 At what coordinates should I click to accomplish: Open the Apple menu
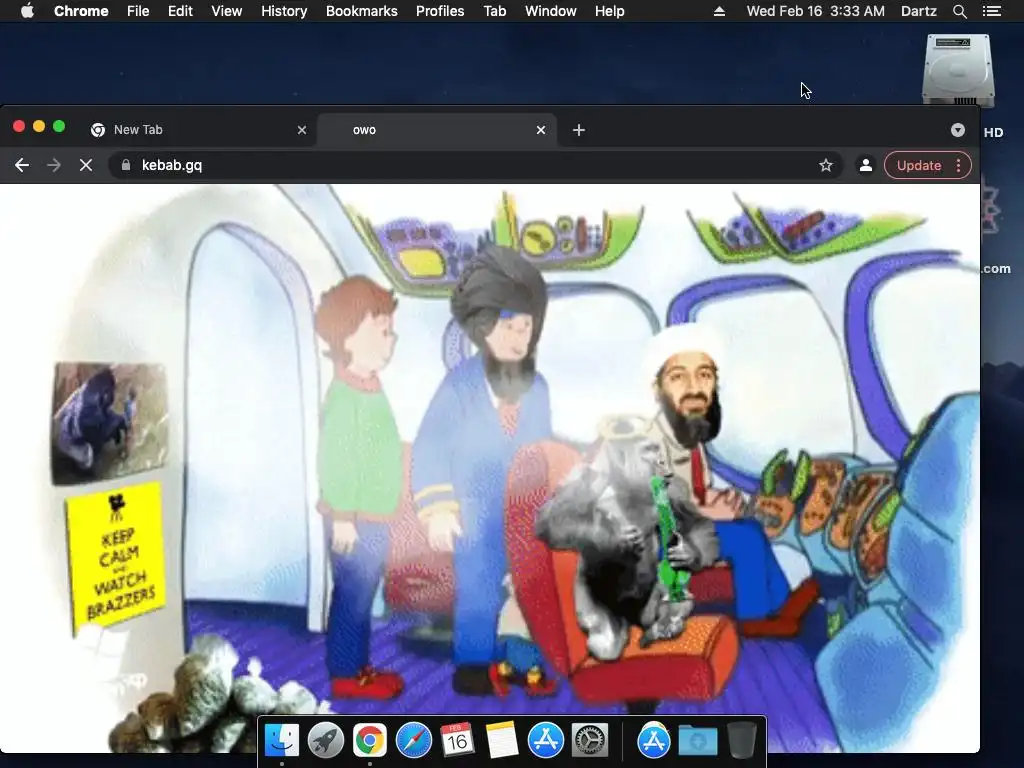pyautogui.click(x=27, y=11)
